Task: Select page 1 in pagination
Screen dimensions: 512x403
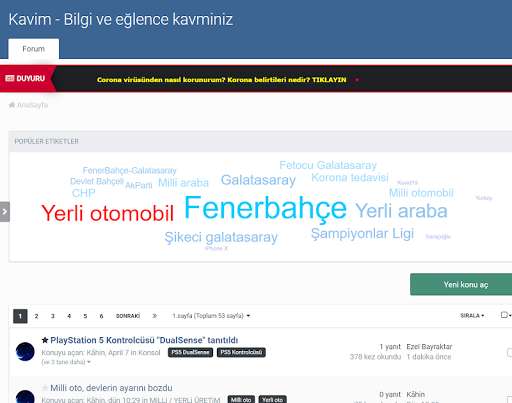Action: pos(20,316)
